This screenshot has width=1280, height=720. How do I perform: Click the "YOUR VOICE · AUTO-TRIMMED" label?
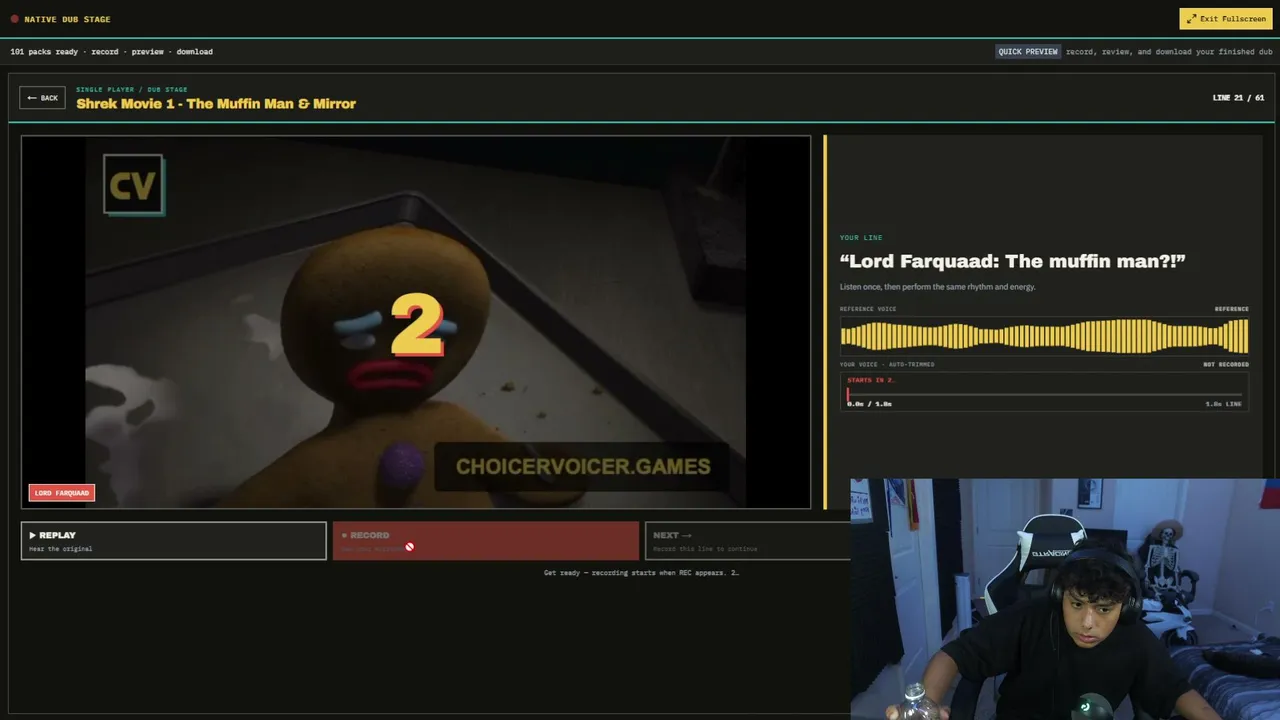887,365
